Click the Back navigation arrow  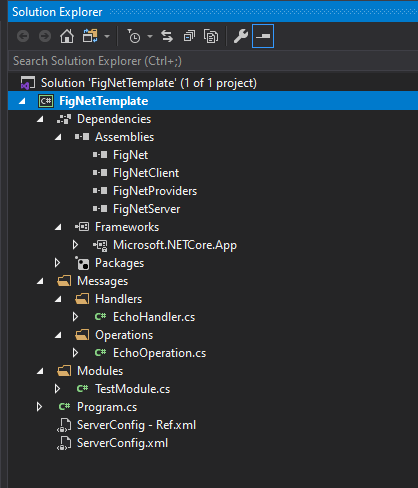(23, 36)
